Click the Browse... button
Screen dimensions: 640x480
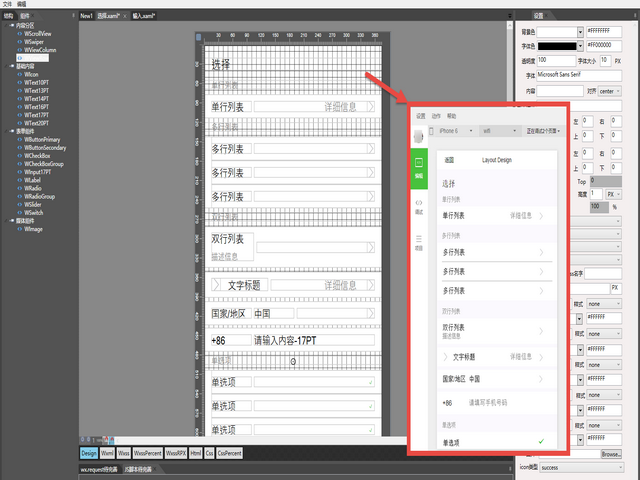click(x=610, y=454)
